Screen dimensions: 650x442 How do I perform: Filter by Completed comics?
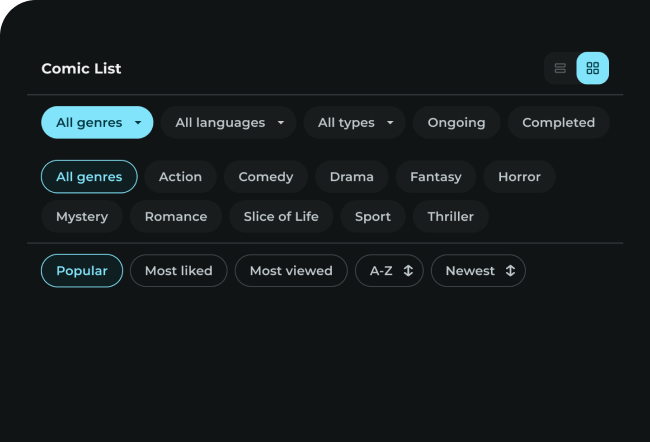point(558,123)
